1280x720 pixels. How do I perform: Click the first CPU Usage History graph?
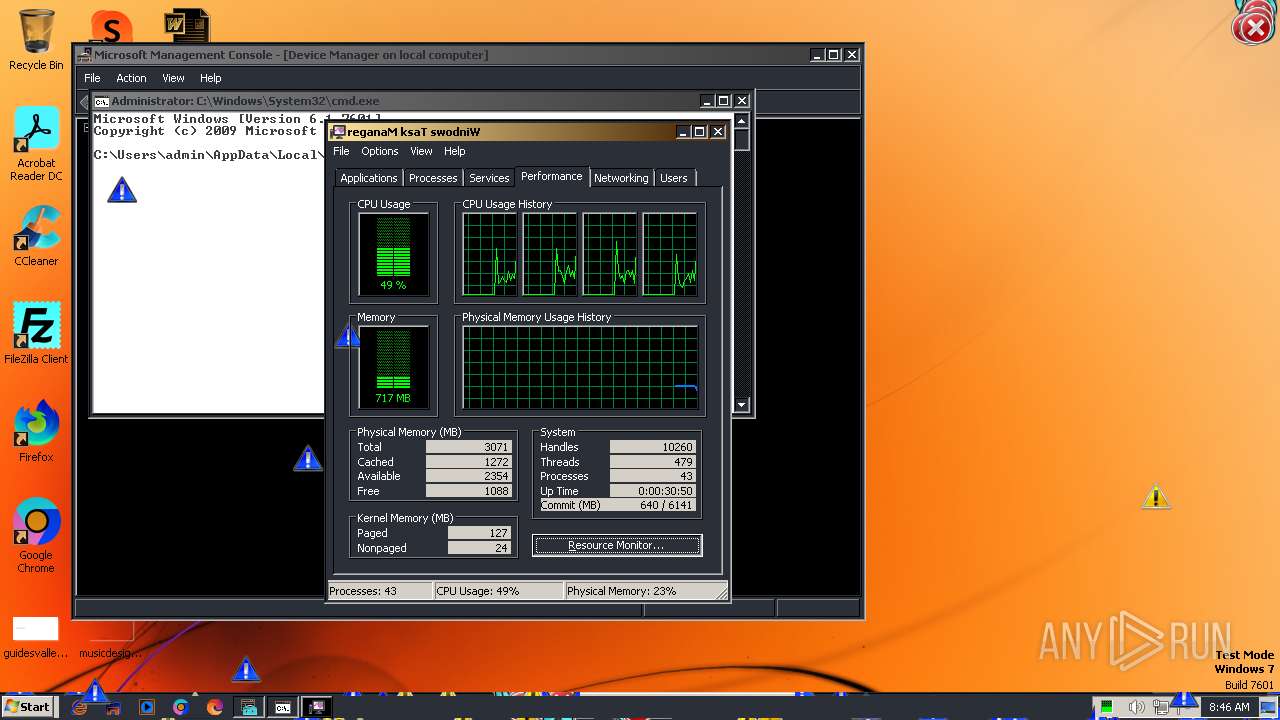(490, 254)
